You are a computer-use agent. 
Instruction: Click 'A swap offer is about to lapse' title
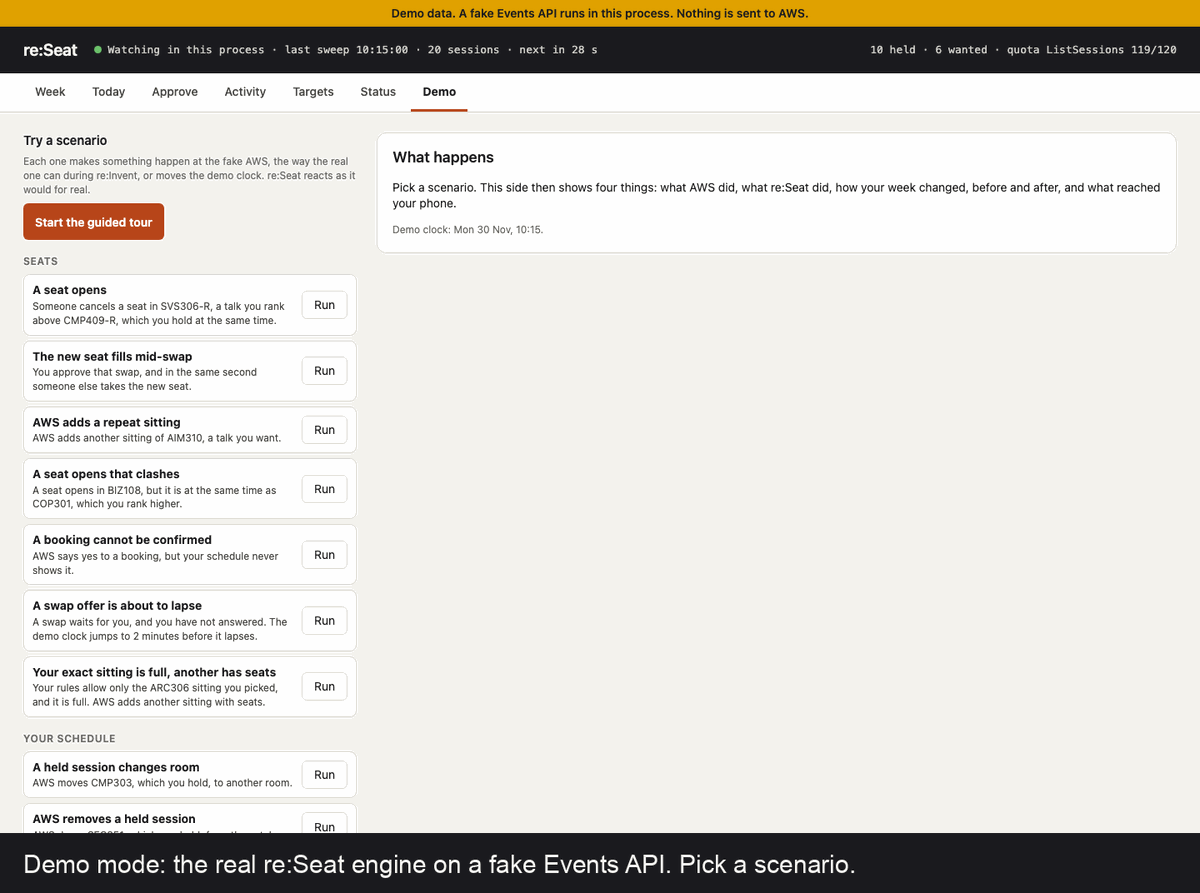117,605
